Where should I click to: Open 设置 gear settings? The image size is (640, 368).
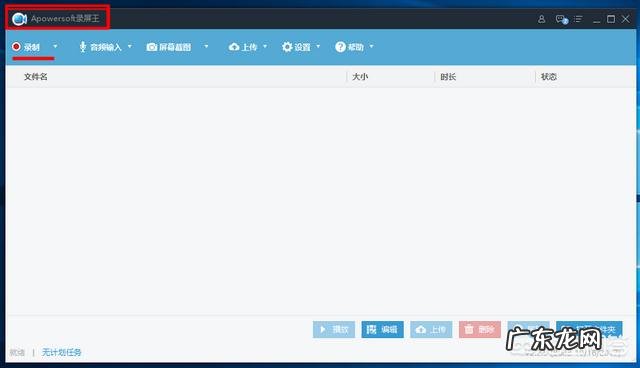coord(296,47)
